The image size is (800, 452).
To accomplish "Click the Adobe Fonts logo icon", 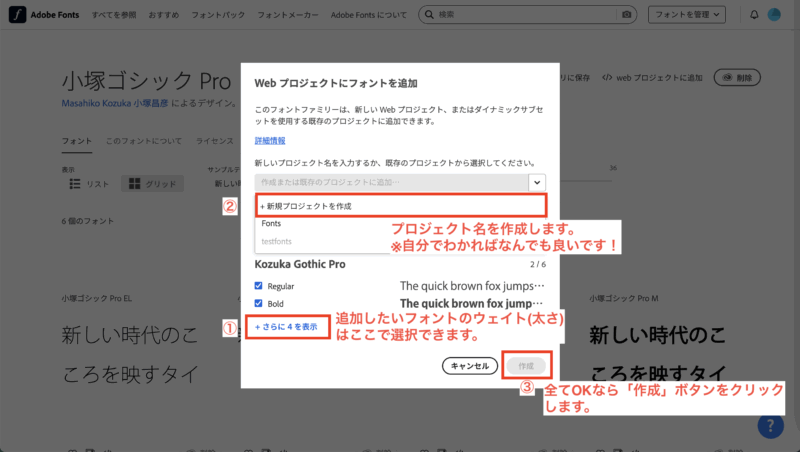I will click(x=17, y=14).
